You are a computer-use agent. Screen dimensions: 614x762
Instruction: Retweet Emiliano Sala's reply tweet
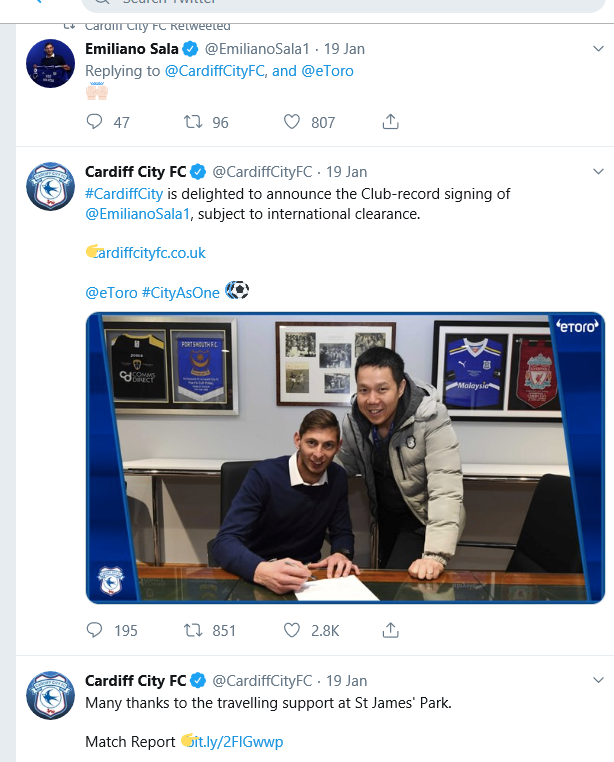coord(193,122)
